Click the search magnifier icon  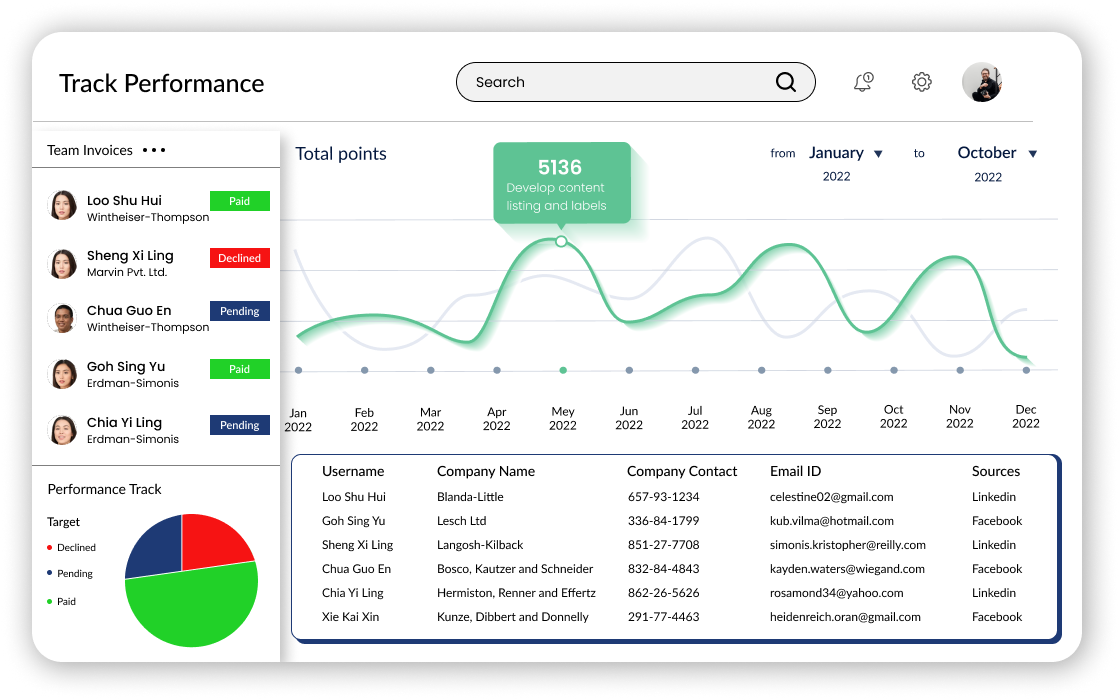(x=786, y=82)
